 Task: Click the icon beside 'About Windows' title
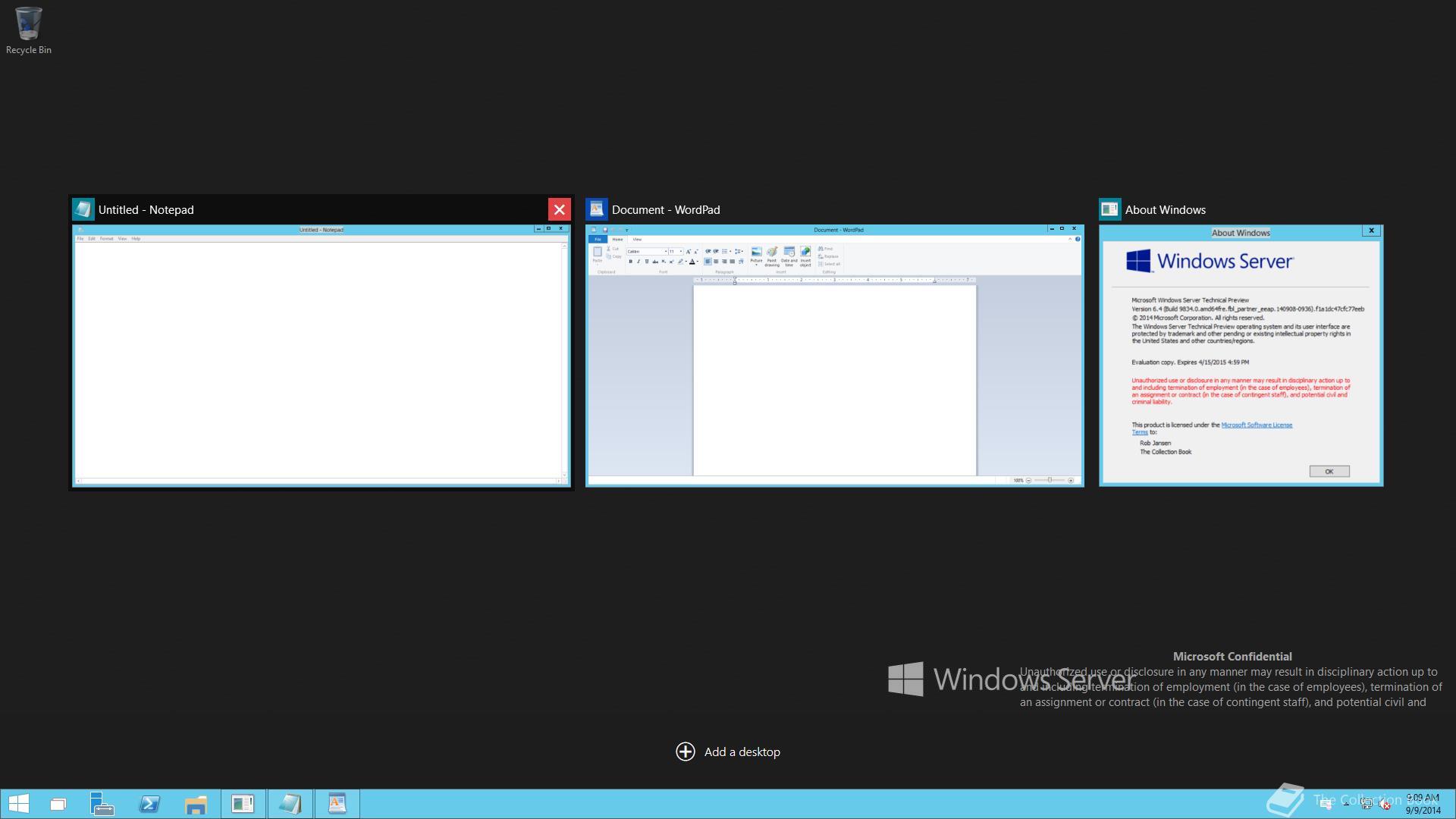[x=1110, y=209]
